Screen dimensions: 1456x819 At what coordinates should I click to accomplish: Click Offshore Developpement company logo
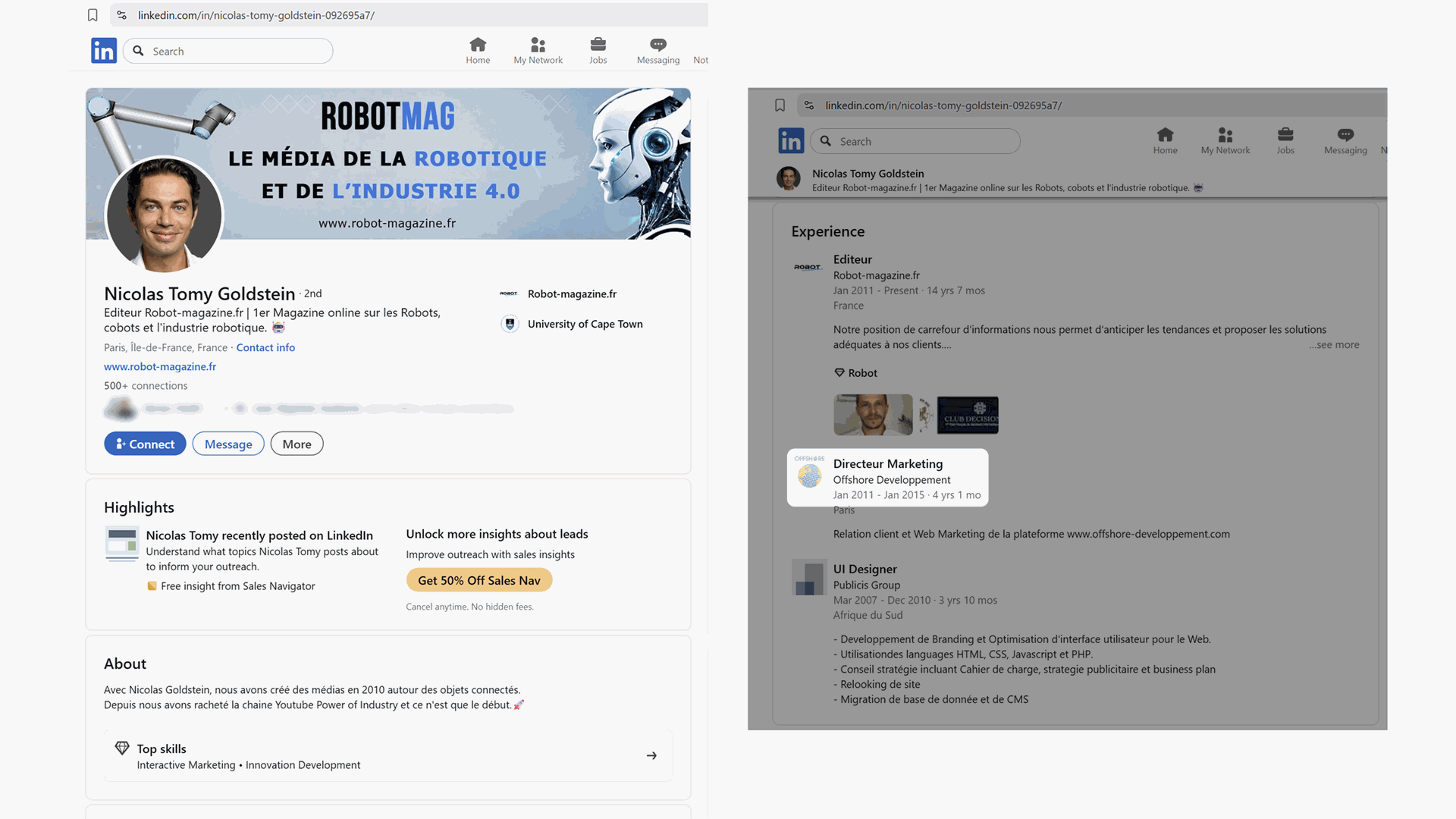pos(809,472)
